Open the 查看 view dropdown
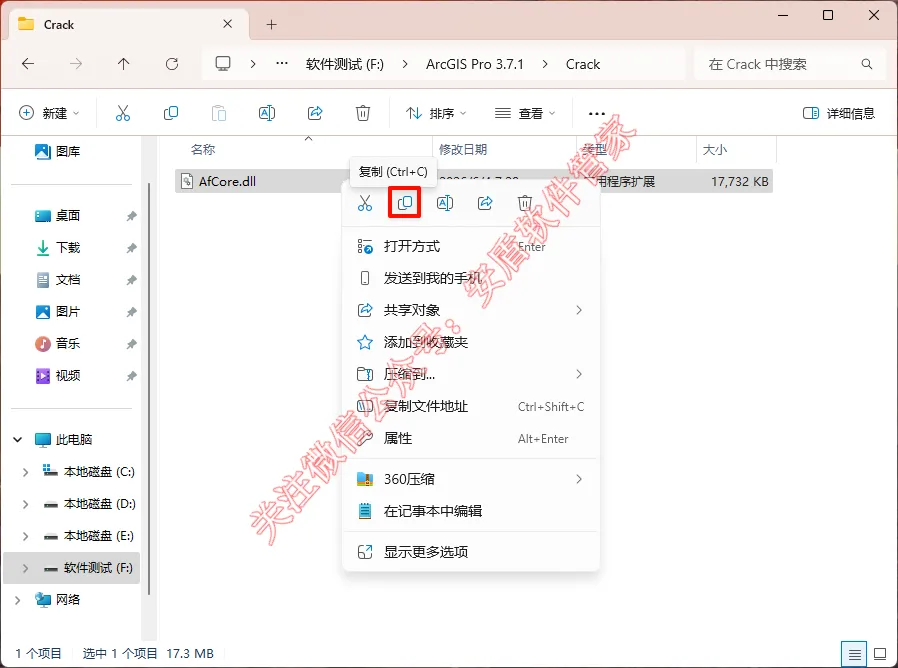The image size is (898, 668). [525, 113]
